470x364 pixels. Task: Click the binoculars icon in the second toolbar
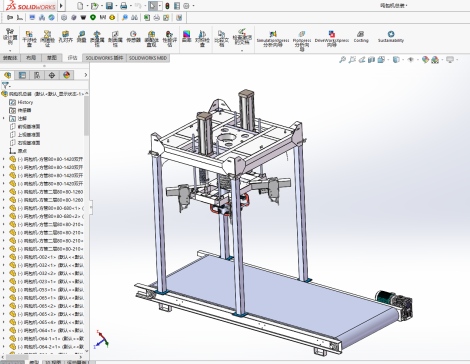point(135,17)
